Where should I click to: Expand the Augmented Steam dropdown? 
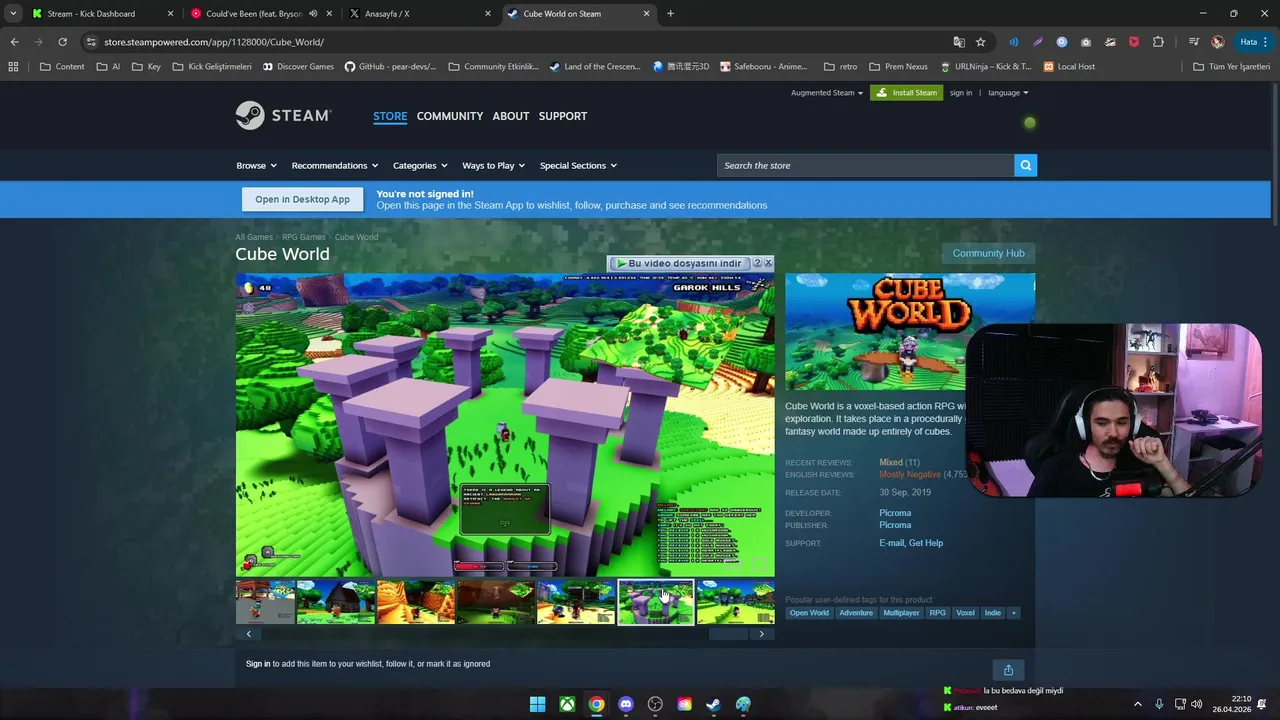[x=827, y=93]
